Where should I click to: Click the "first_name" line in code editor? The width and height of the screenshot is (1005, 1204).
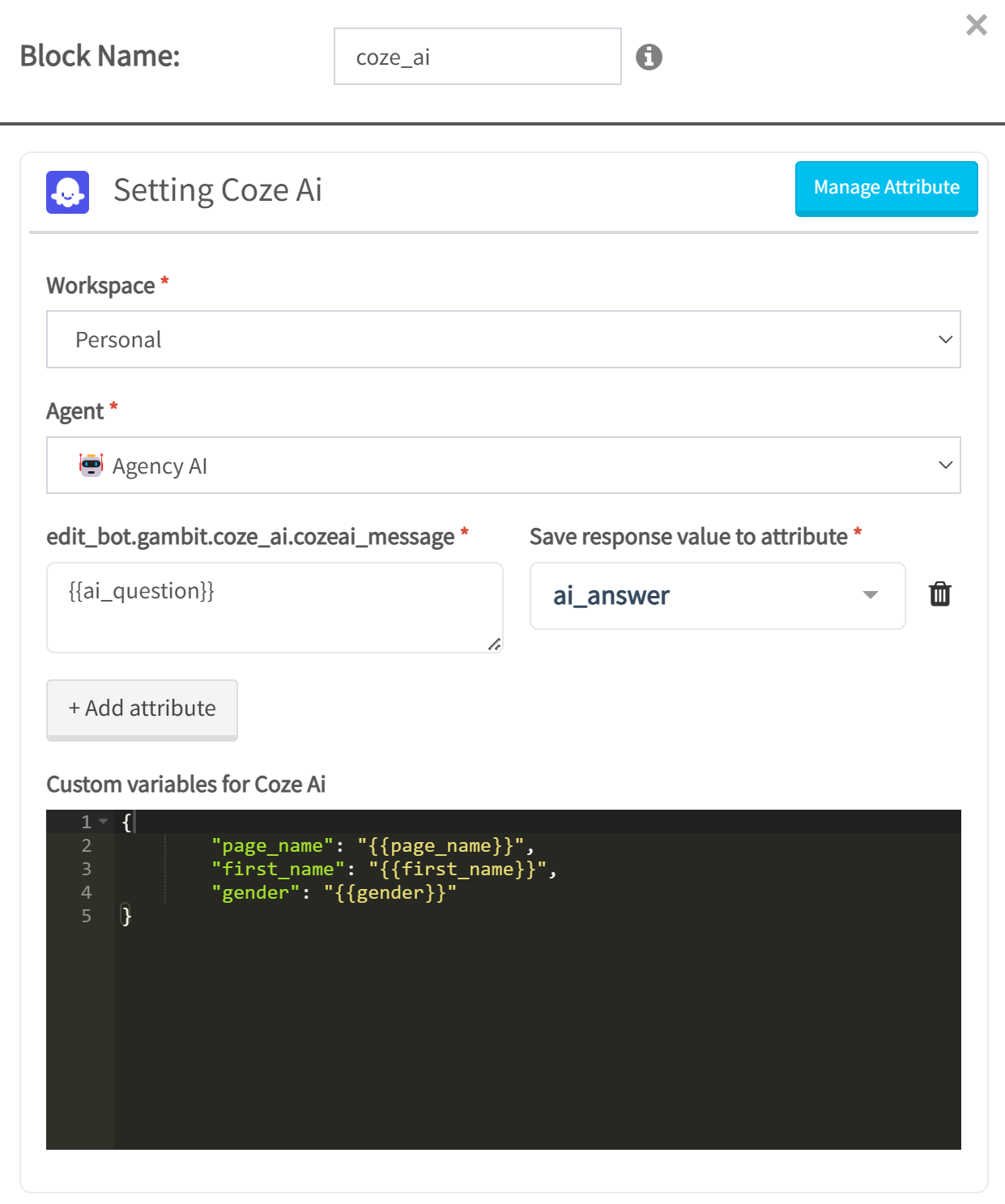click(384, 869)
